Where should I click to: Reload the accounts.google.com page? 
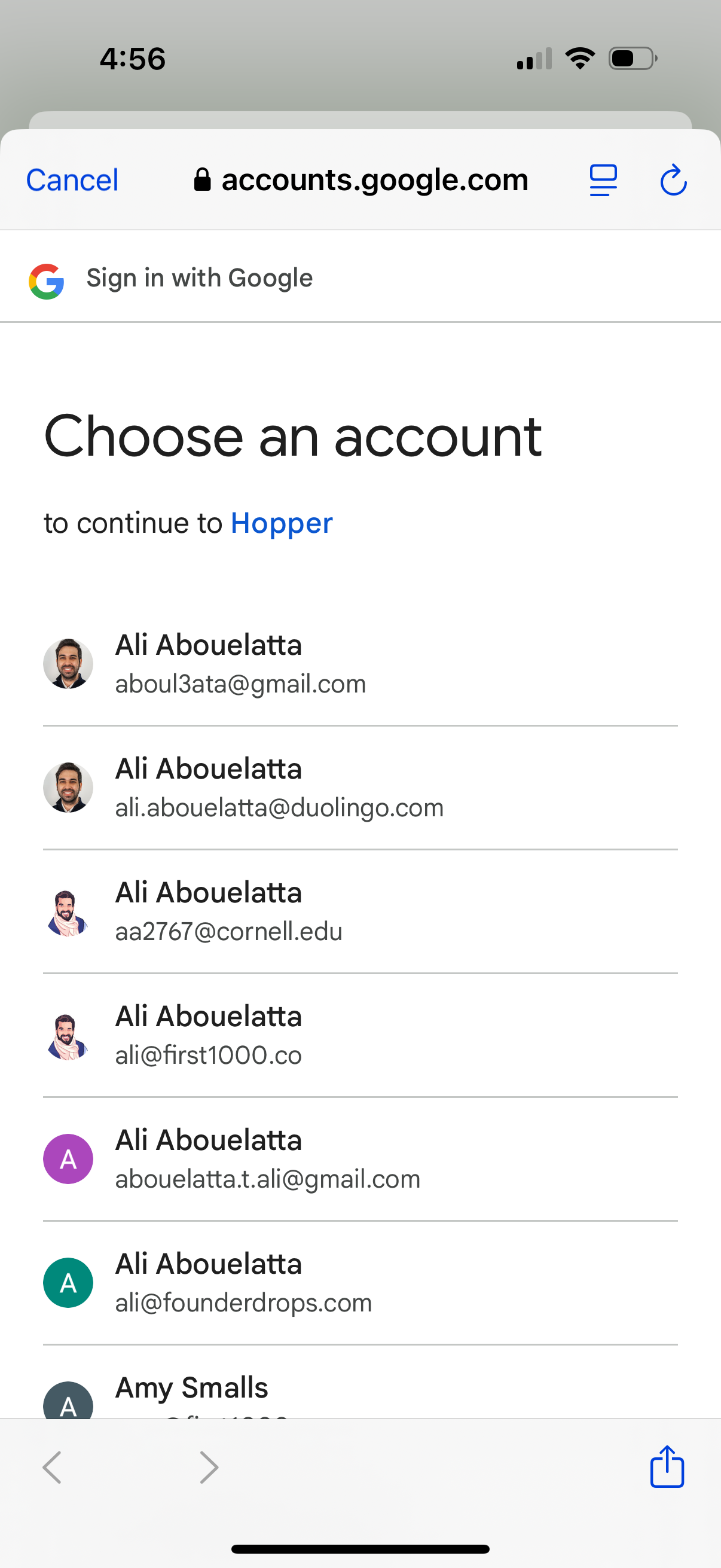click(x=674, y=179)
